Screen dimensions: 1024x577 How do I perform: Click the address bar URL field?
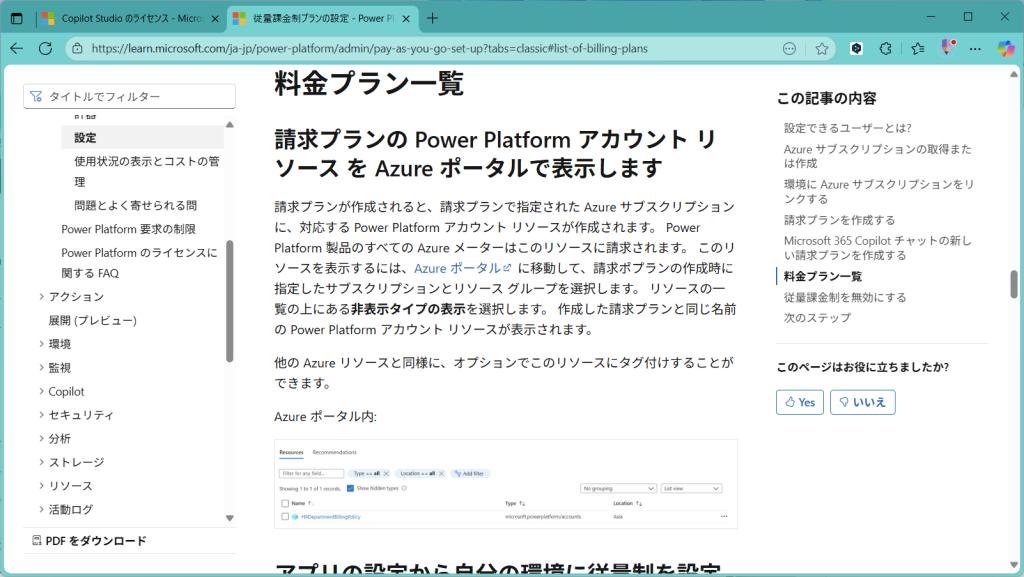pos(370,48)
